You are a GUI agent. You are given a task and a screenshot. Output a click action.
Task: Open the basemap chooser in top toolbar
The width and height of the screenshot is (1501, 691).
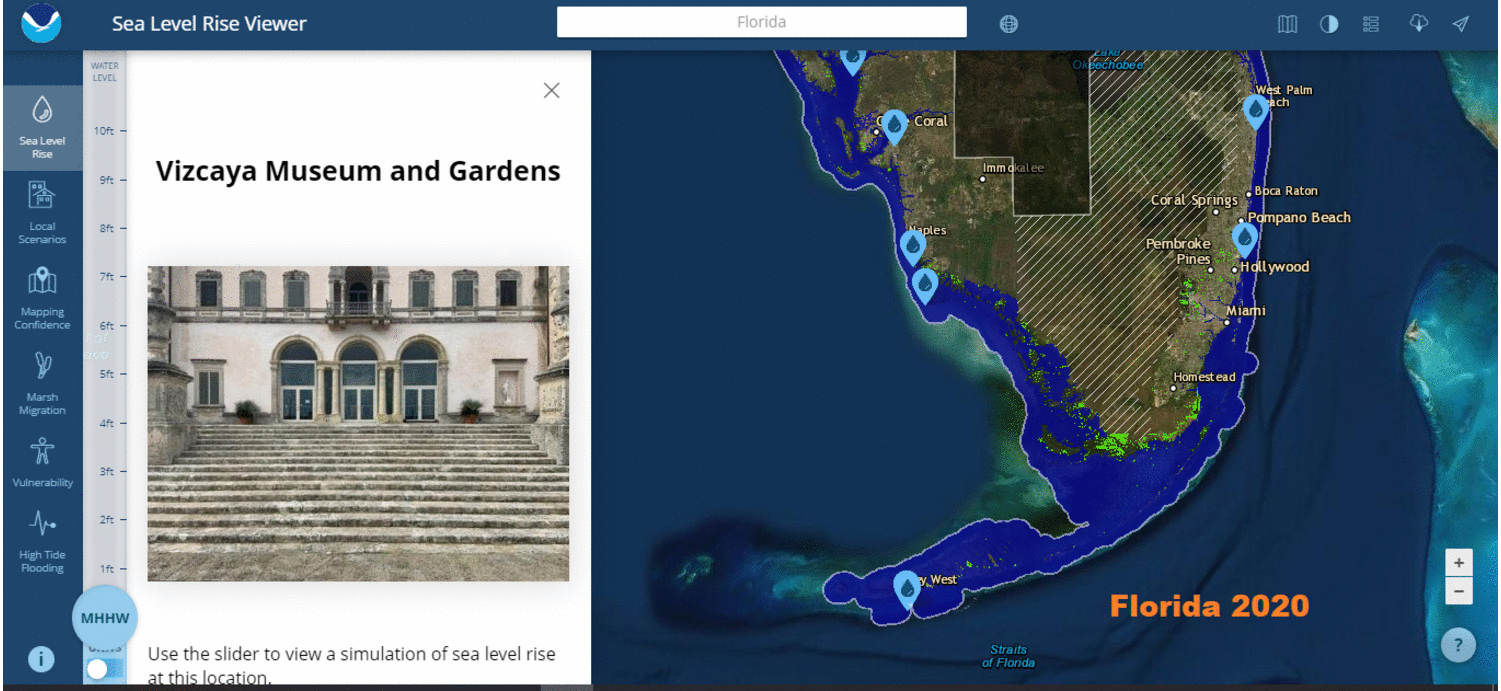1287,23
